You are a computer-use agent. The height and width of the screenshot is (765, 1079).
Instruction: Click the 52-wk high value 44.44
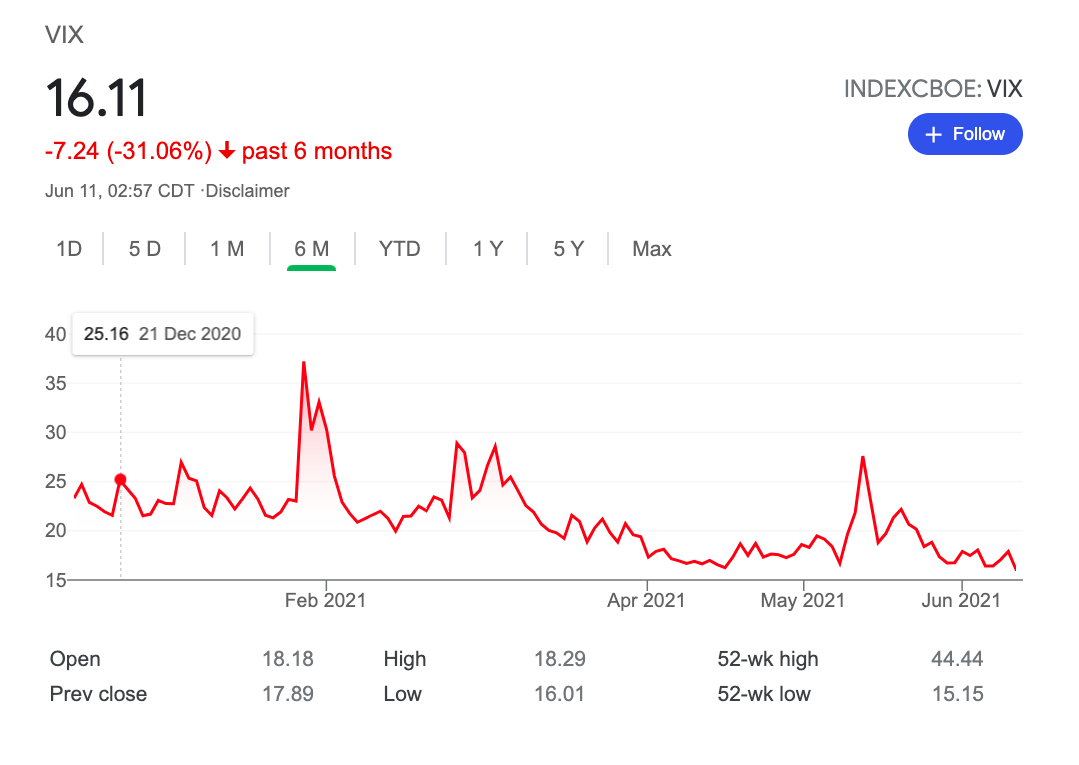pyautogui.click(x=956, y=659)
